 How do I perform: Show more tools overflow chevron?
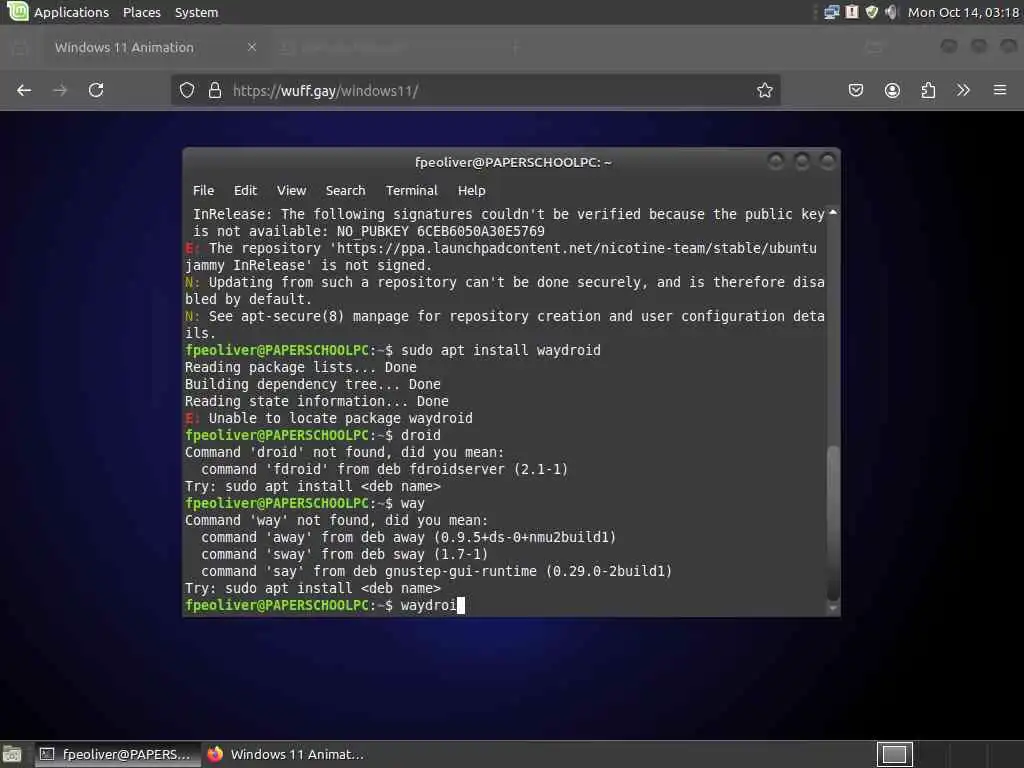(x=963, y=90)
